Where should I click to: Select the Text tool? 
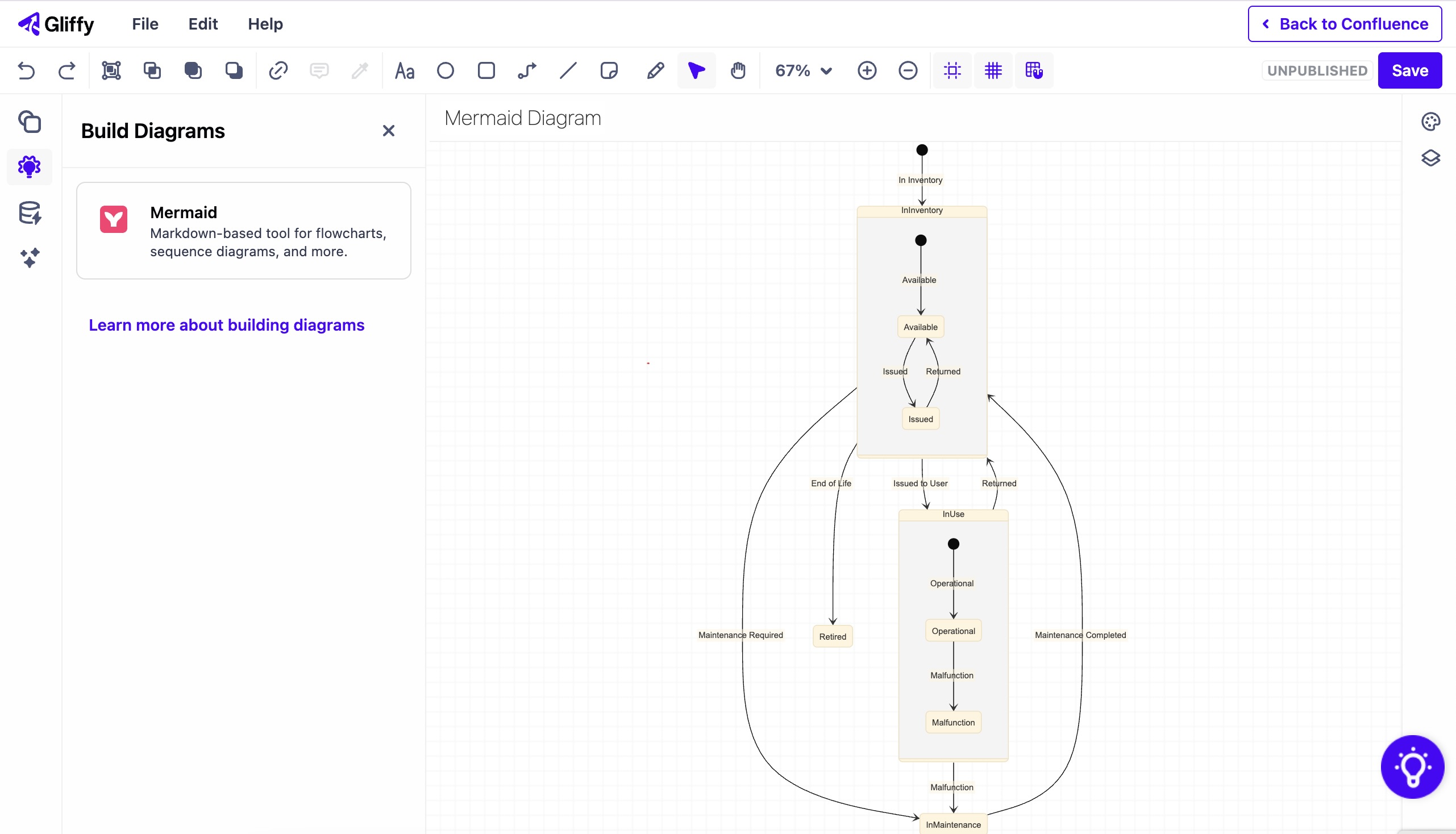(x=405, y=70)
